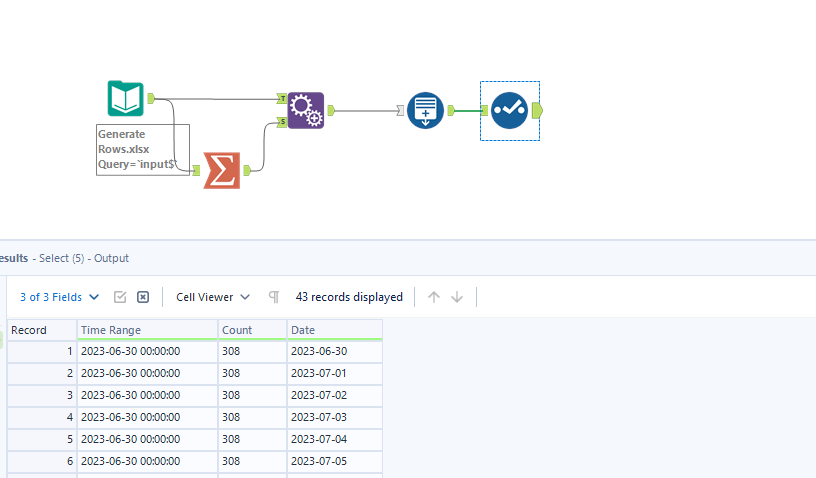Screen dimensions: 816x478
Task: Click the Generate Rows.xlsx annotation box
Action: [x=143, y=150]
